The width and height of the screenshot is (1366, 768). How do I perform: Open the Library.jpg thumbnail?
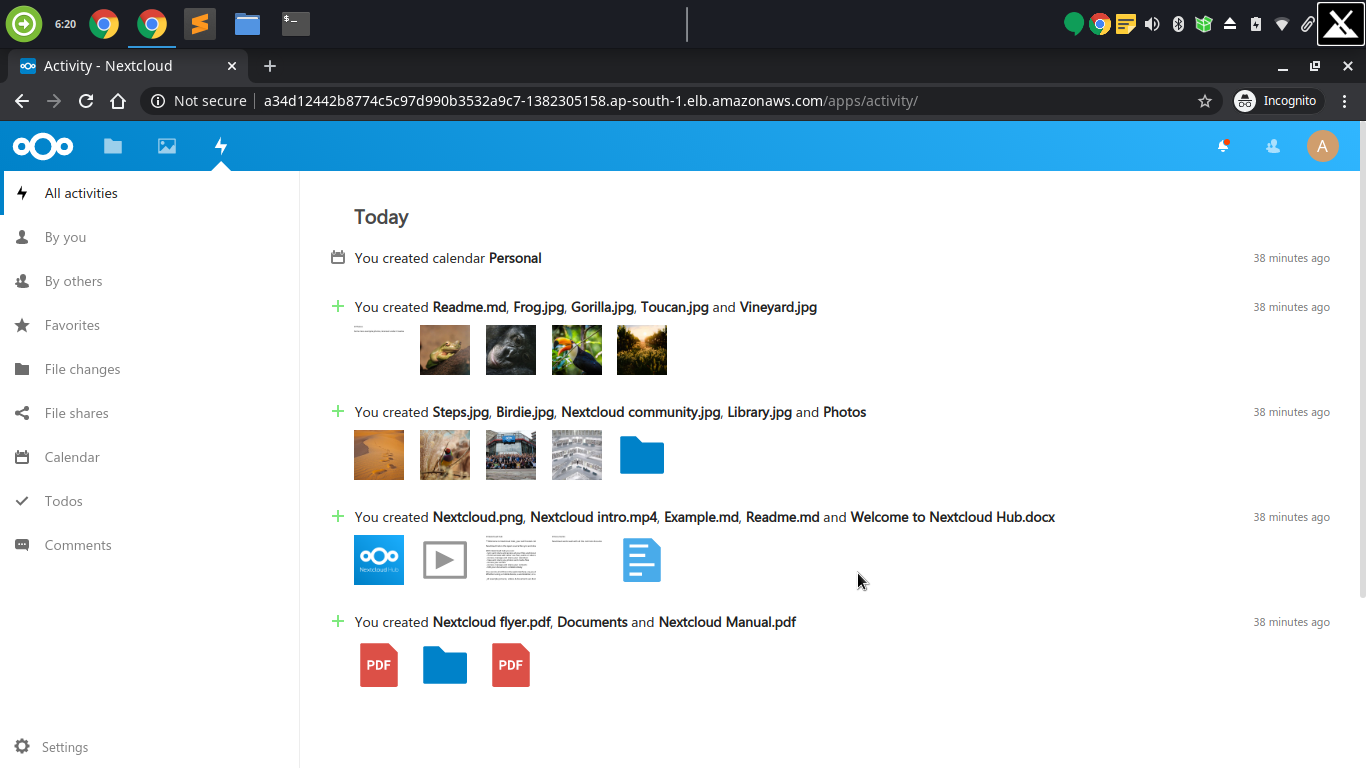pos(577,455)
